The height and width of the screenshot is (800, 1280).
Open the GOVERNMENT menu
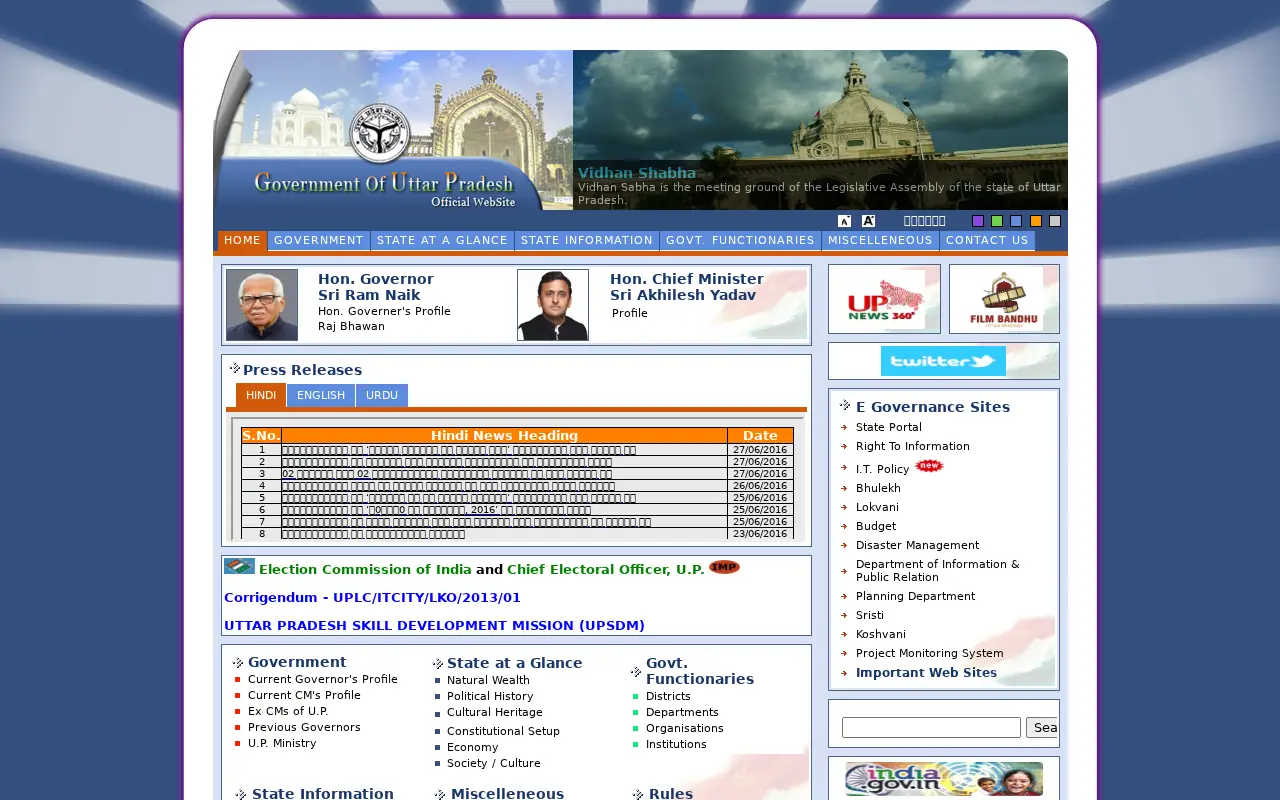(319, 241)
